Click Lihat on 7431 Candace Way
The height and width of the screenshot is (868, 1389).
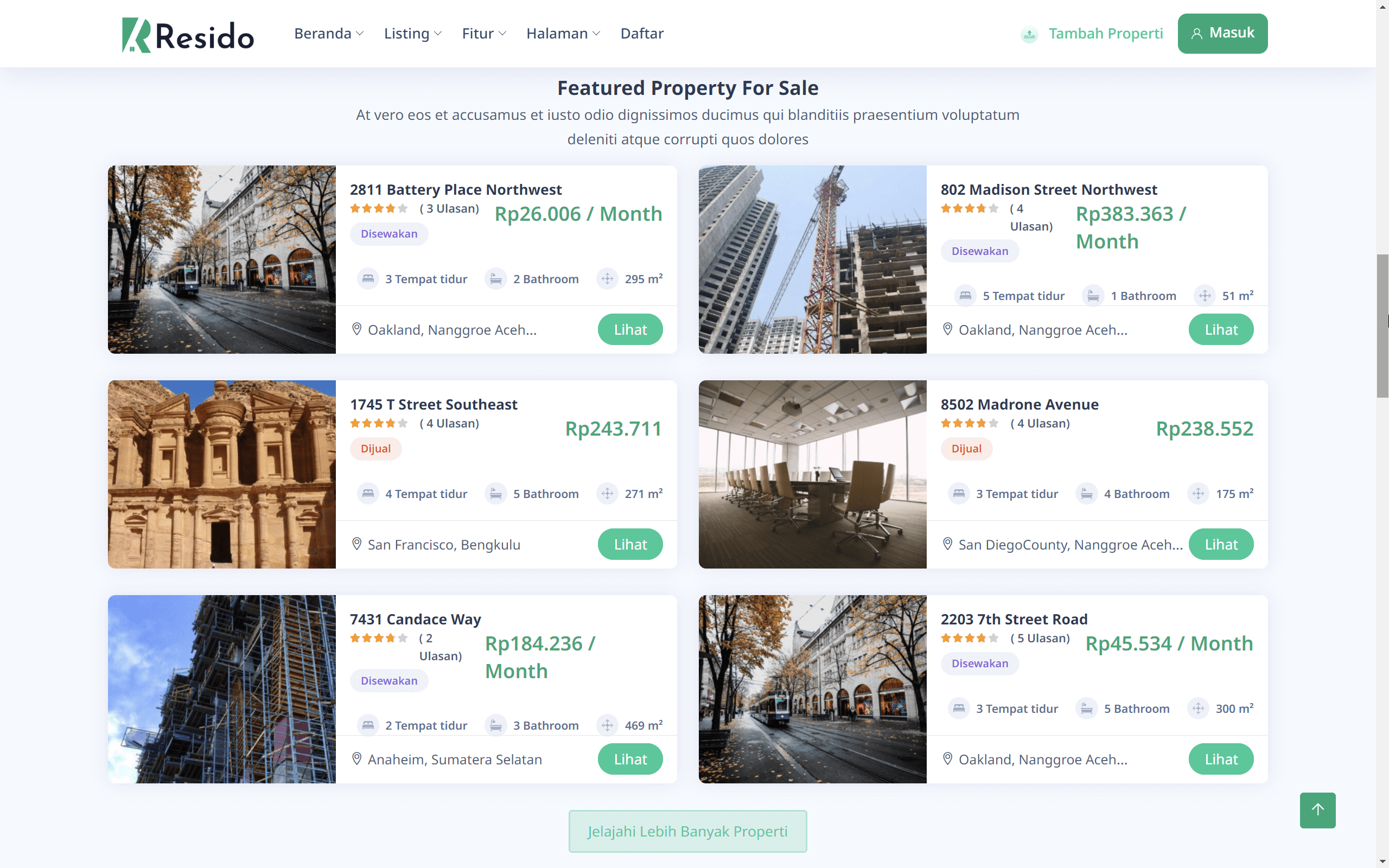pyautogui.click(x=630, y=759)
